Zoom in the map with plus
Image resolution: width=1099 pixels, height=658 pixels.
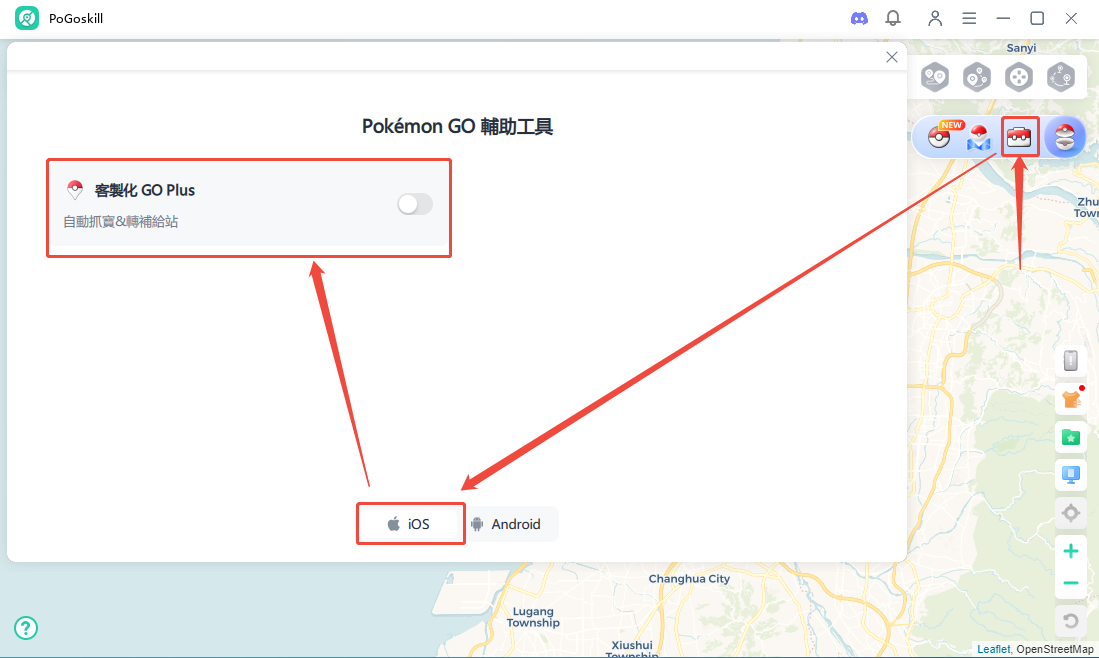(1070, 551)
